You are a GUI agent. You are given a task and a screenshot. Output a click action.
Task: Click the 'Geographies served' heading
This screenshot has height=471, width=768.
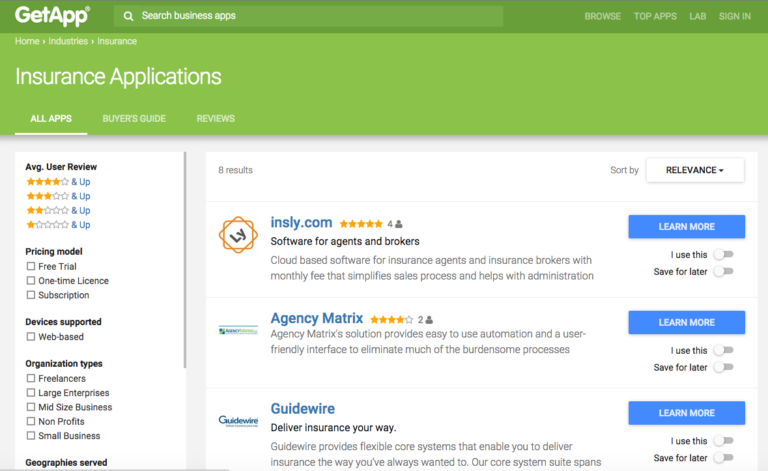(66, 463)
